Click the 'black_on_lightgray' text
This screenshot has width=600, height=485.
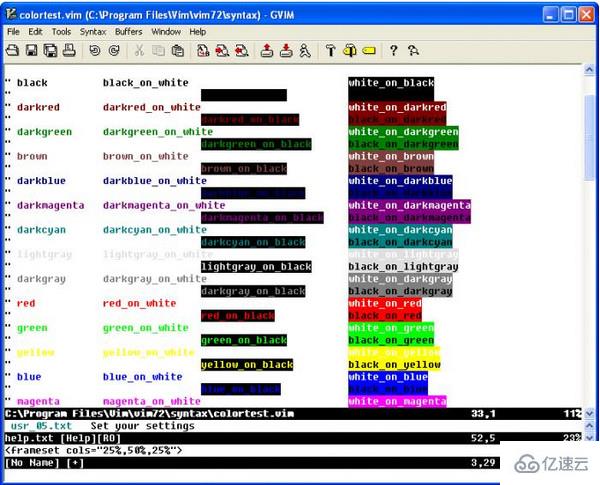coord(403,266)
